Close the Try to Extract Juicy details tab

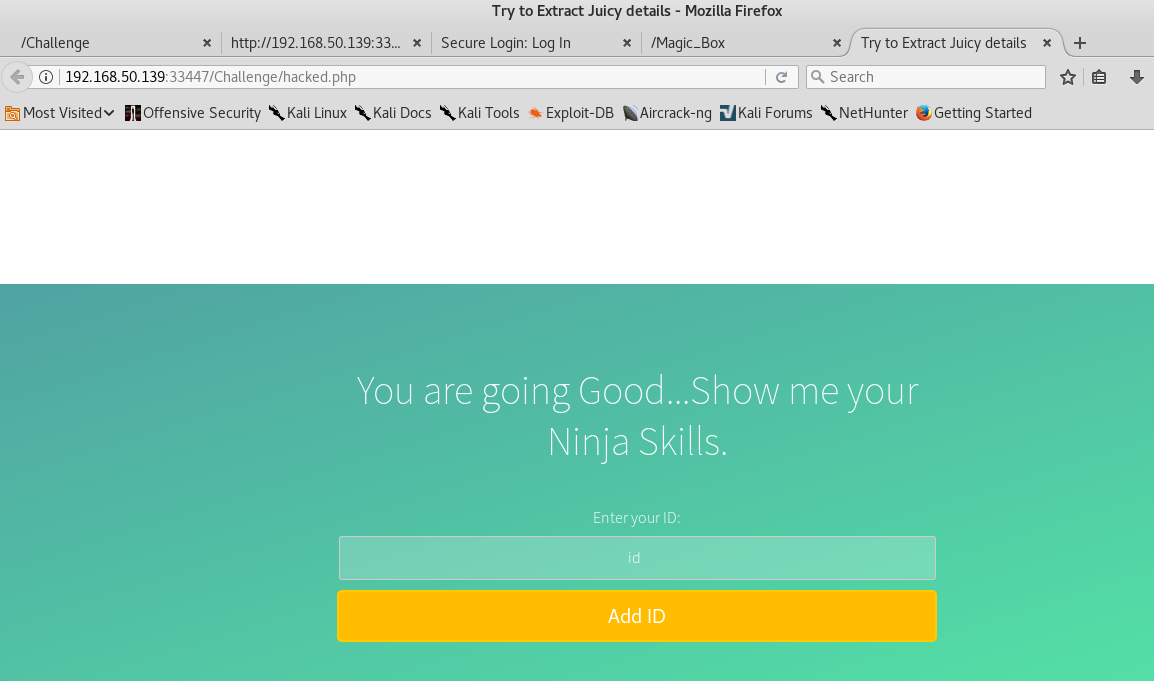1047,43
